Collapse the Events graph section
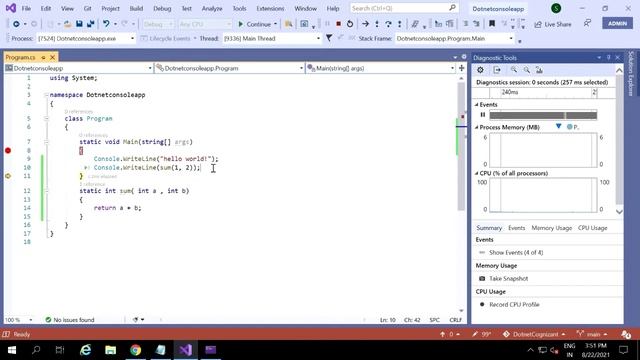 (476, 104)
